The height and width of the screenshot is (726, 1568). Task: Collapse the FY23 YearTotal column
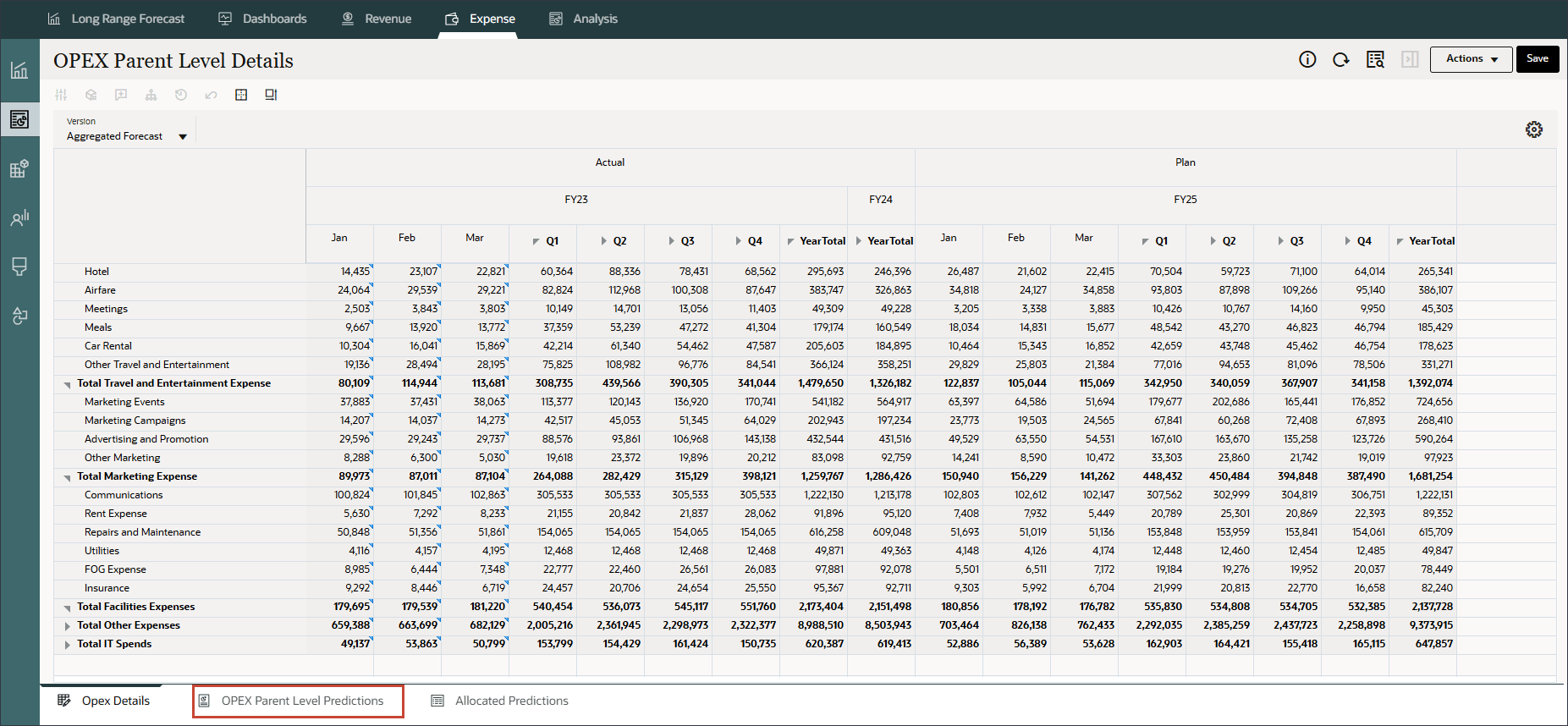click(790, 242)
